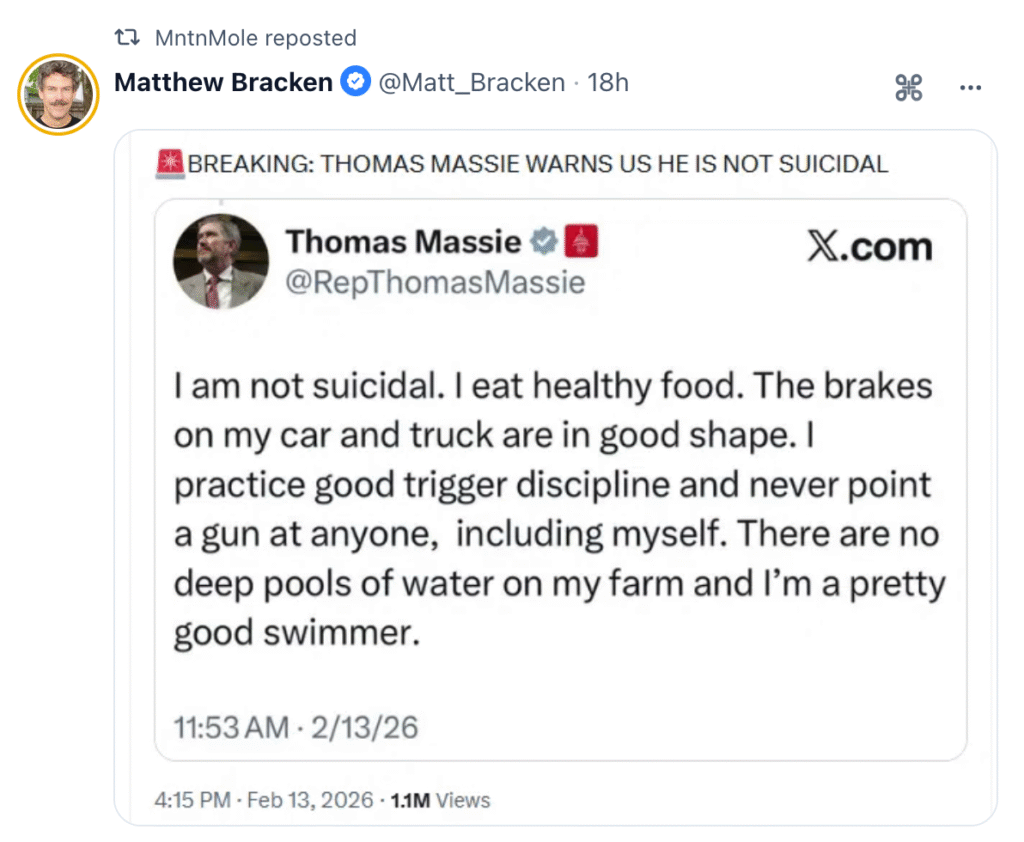Click the X.com logo
The height and width of the screenshot is (842, 1024).
[869, 247]
